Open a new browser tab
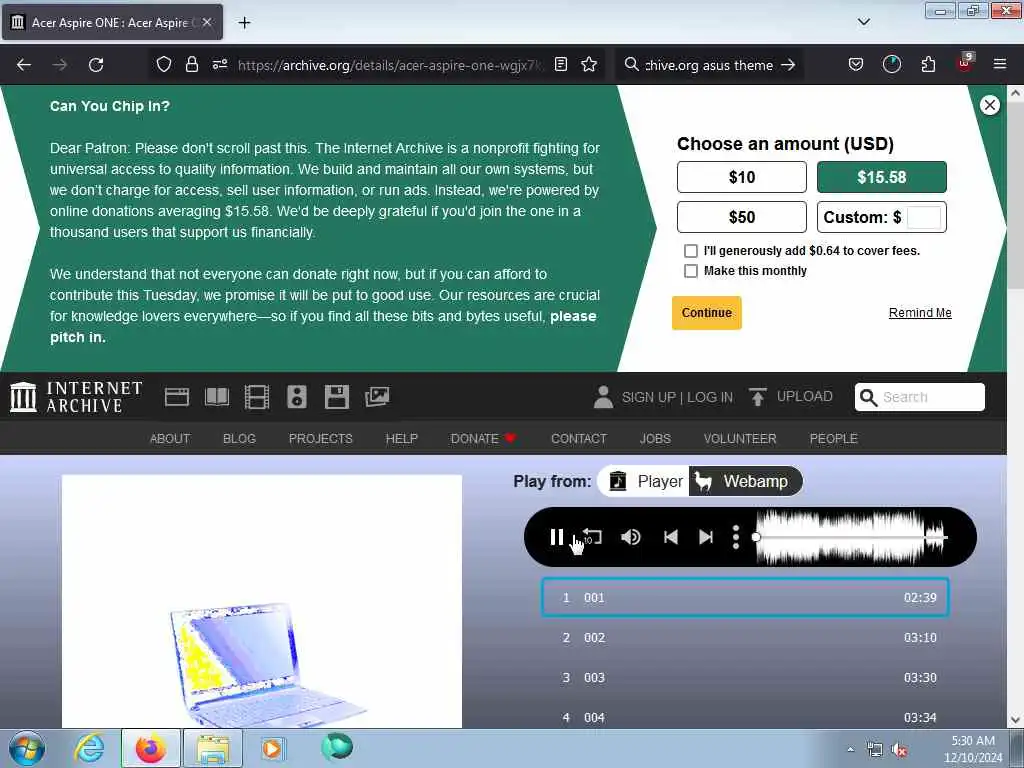The image size is (1024, 768). click(244, 23)
